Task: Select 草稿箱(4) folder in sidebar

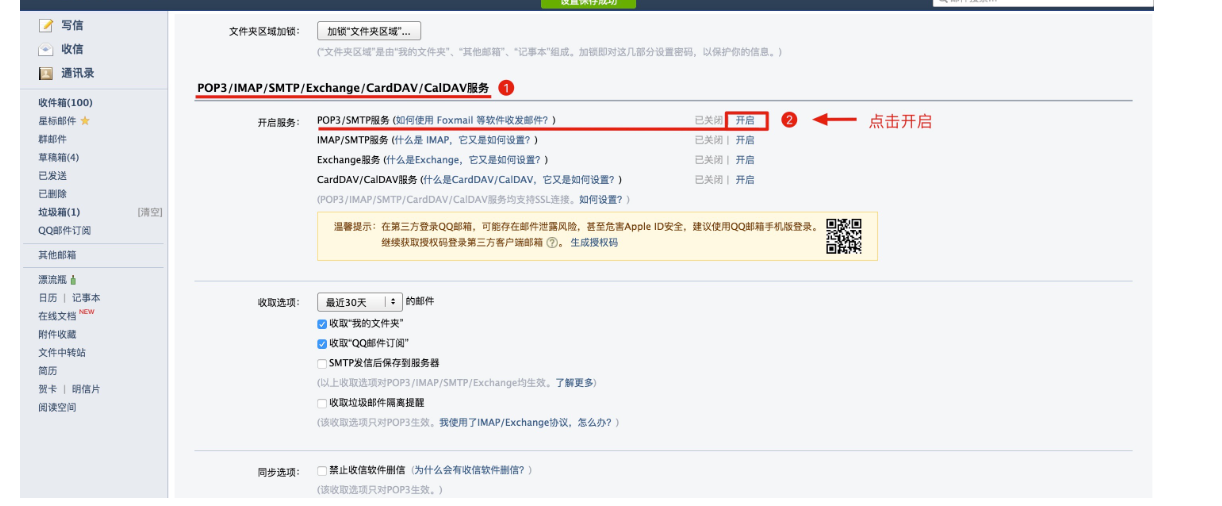Action: (x=58, y=158)
